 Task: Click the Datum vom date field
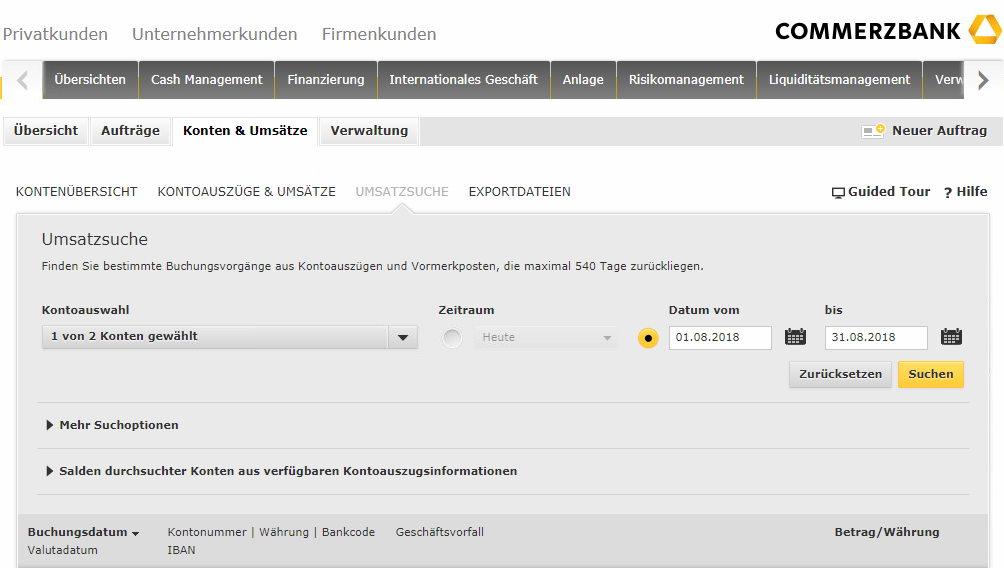pyautogui.click(x=720, y=338)
